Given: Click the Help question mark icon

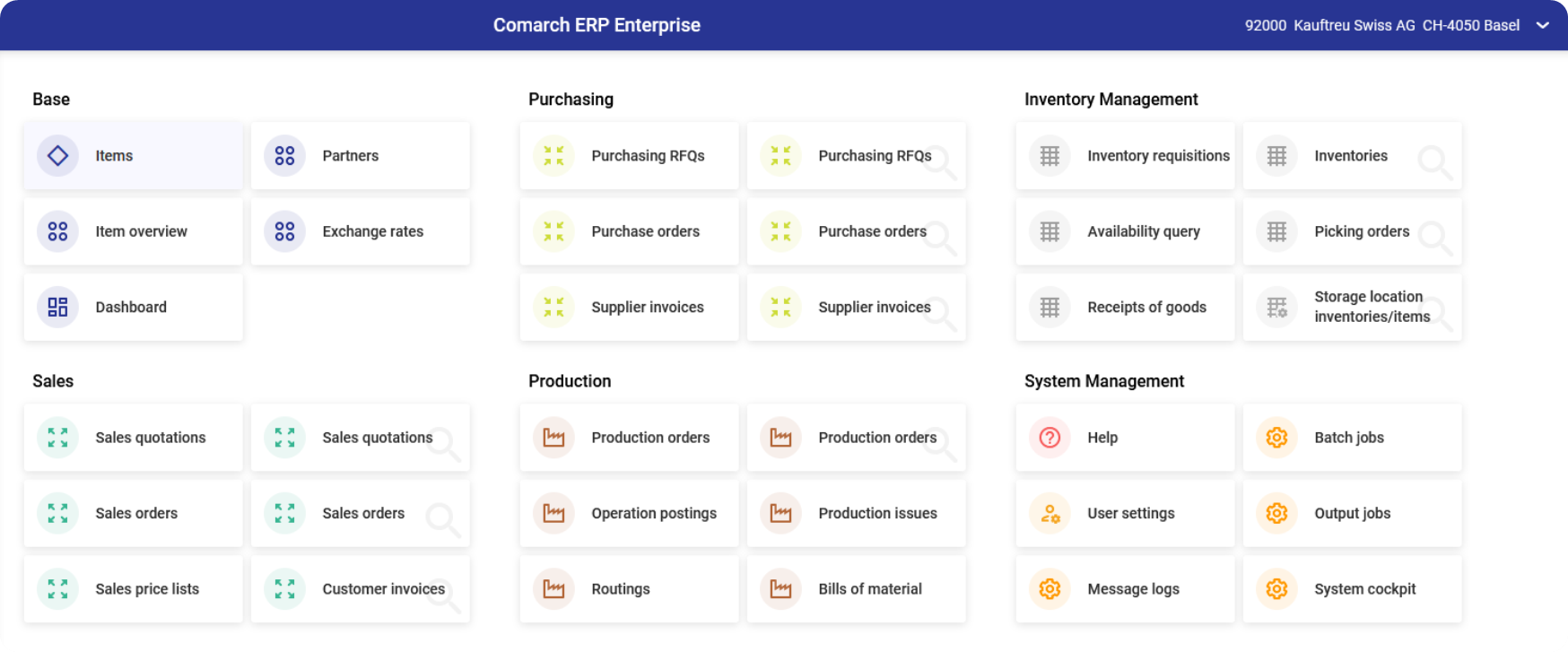Looking at the screenshot, I should tap(1050, 438).
